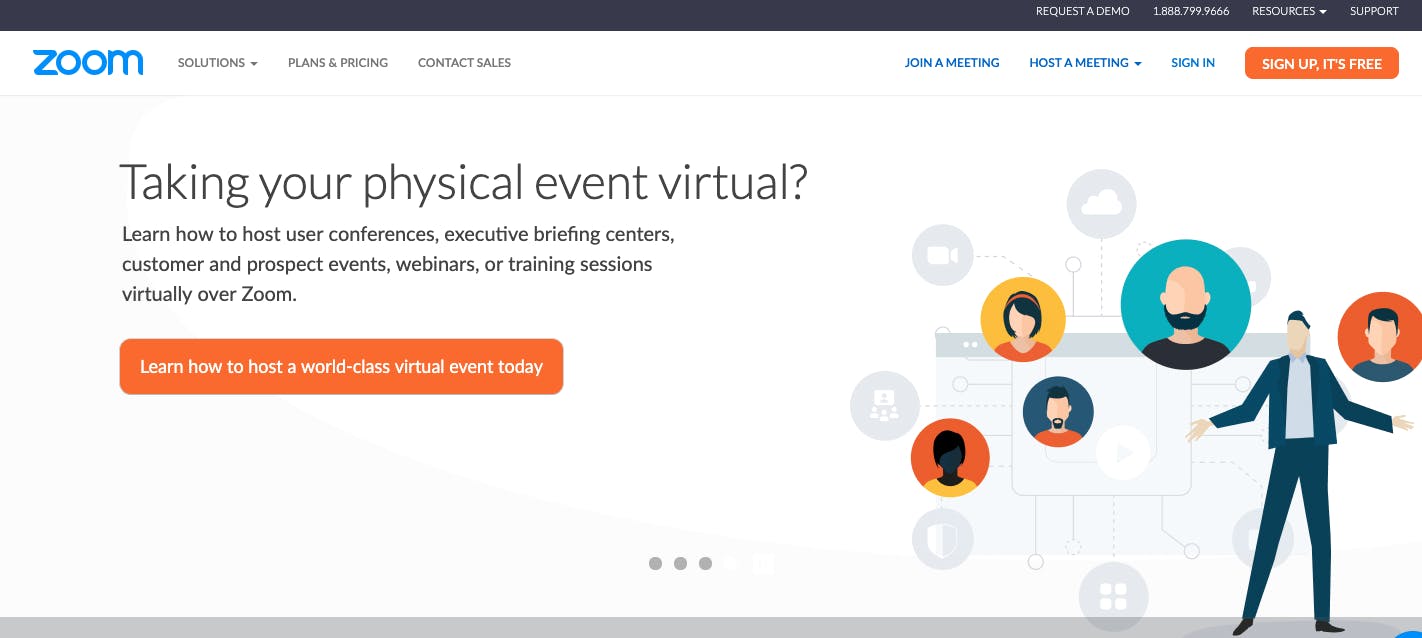Viewport: 1422px width, 638px height.
Task: Expand the Host a Meeting dropdown
Action: coord(1085,63)
